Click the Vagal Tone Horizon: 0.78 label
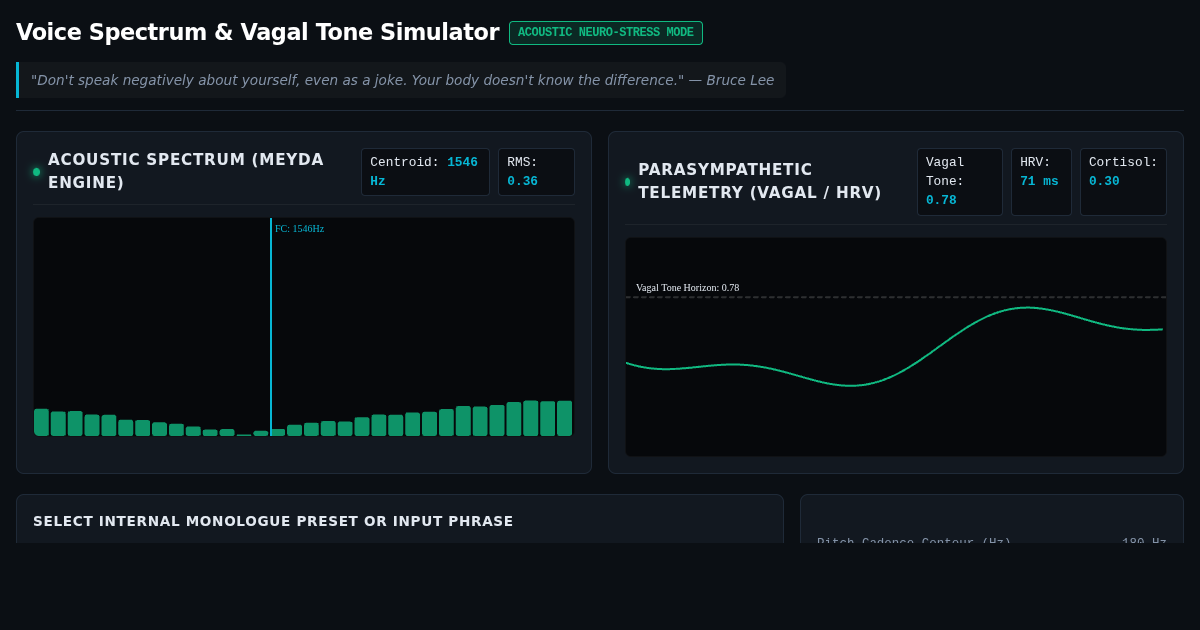This screenshot has width=1200, height=630. point(688,288)
